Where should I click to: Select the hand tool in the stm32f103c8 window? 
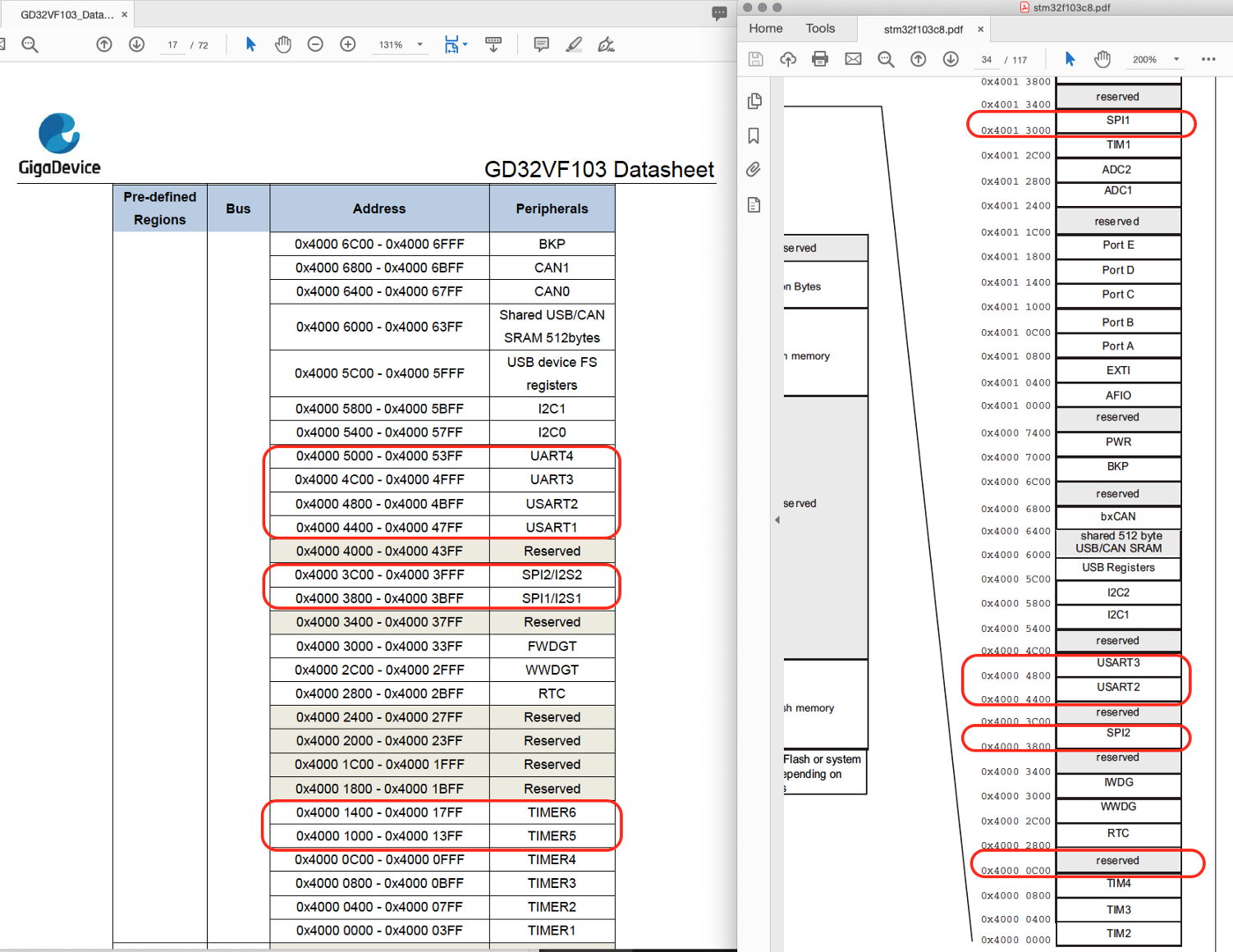coord(1102,59)
